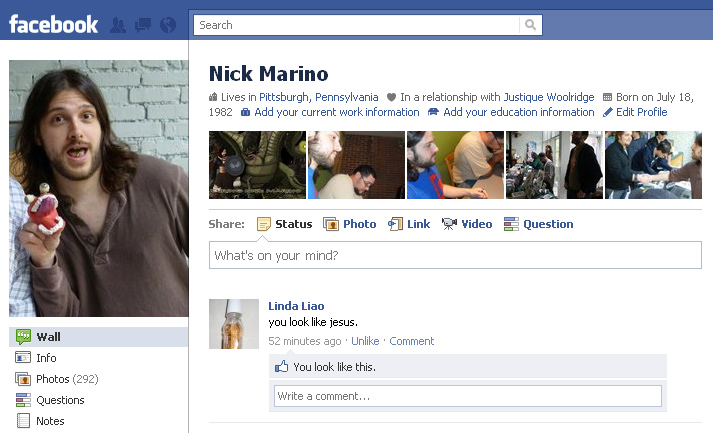This screenshot has height=433, width=713.
Task: Click Linda Liao's avatar thumbnail
Action: pyautogui.click(x=234, y=324)
